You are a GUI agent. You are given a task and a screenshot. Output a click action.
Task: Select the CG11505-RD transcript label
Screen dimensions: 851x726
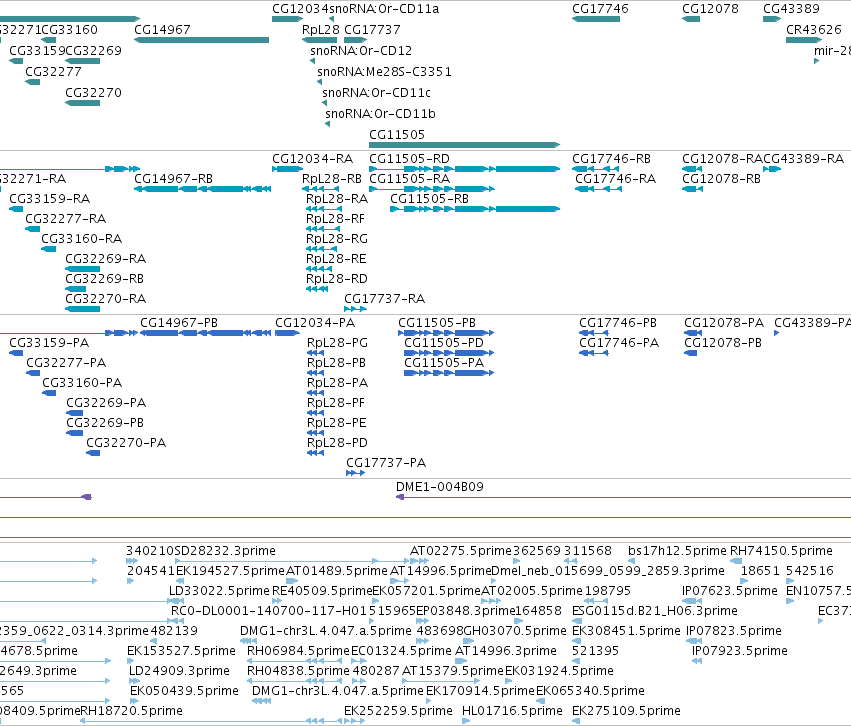[410, 159]
